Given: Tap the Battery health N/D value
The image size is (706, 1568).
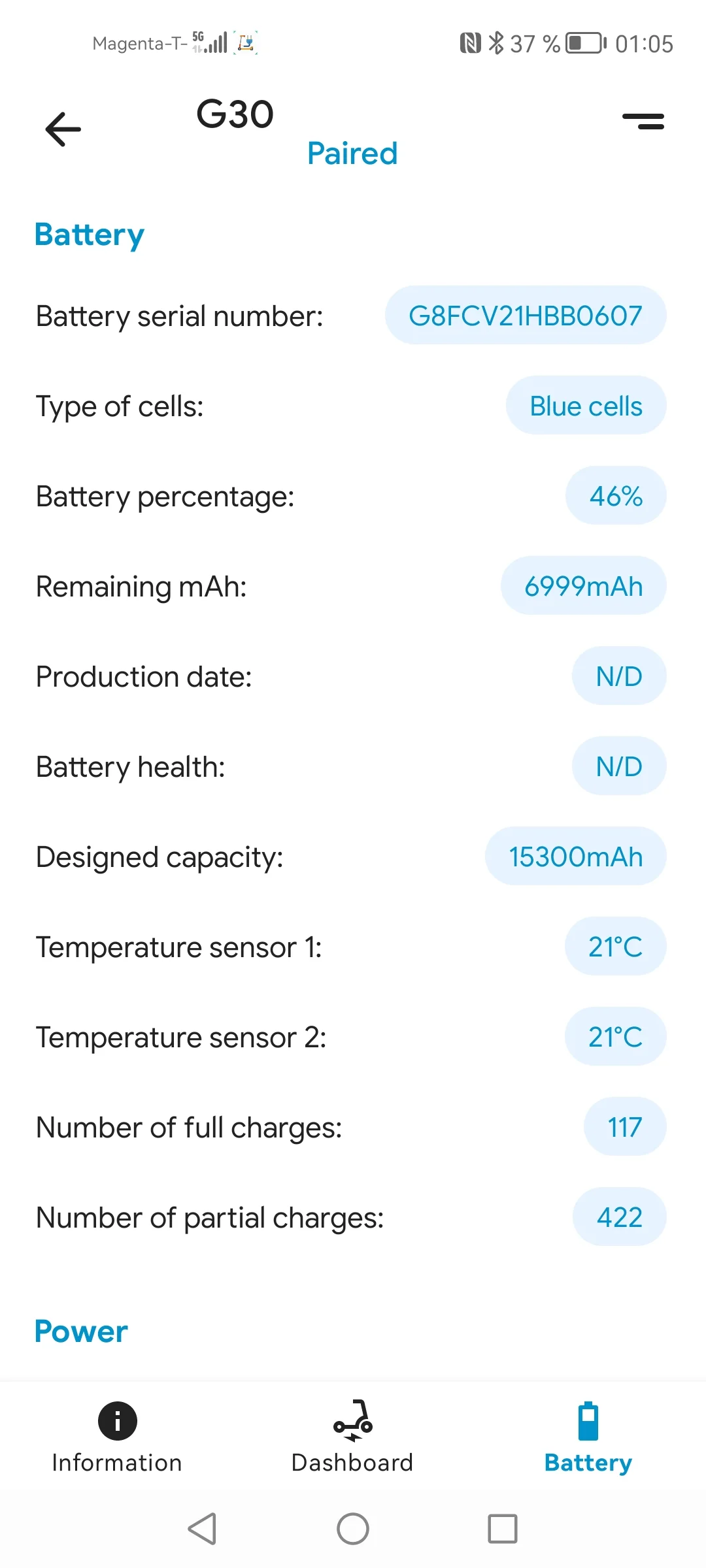Looking at the screenshot, I should point(619,766).
